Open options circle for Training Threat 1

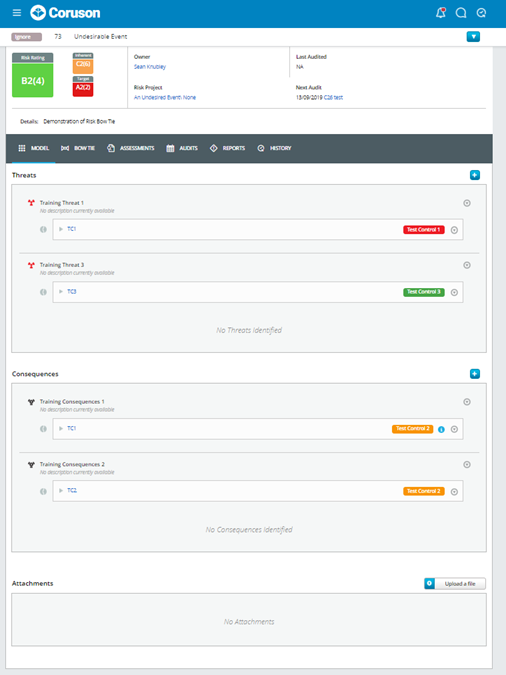(x=467, y=203)
